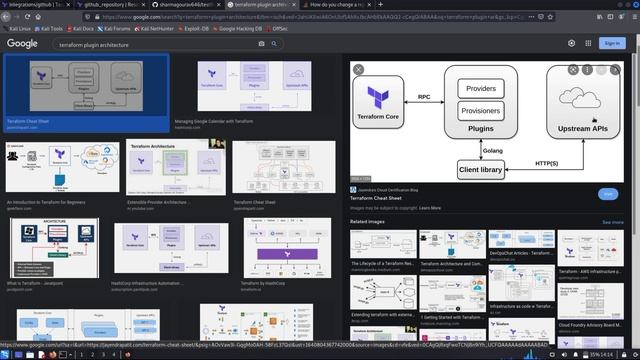Open the Kali Linux bookmark
The height and width of the screenshot is (360, 640).
[x=17, y=29]
